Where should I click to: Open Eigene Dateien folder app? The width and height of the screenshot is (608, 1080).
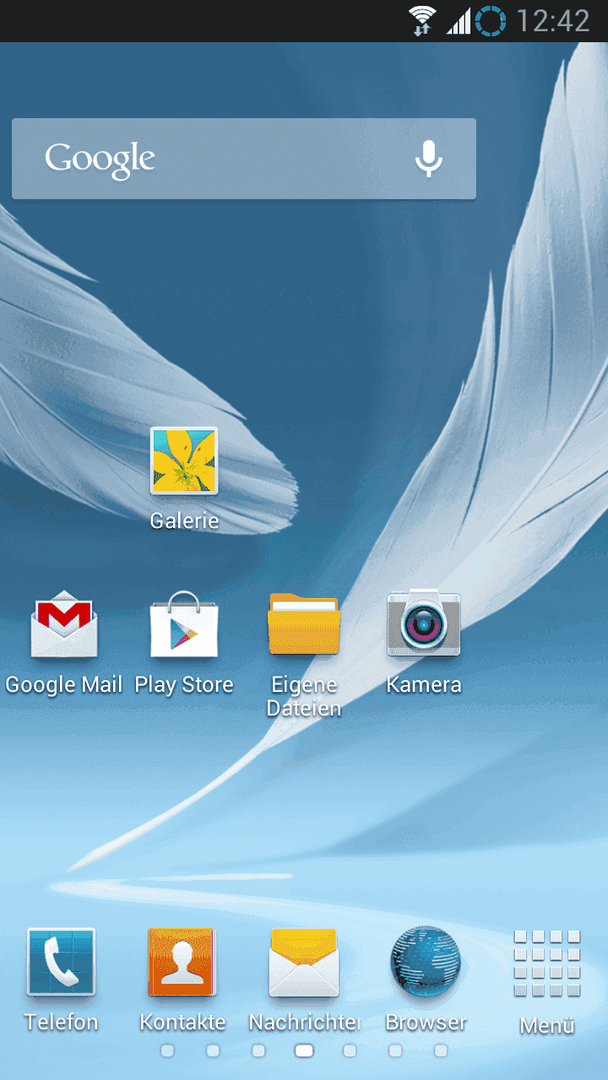(304, 625)
